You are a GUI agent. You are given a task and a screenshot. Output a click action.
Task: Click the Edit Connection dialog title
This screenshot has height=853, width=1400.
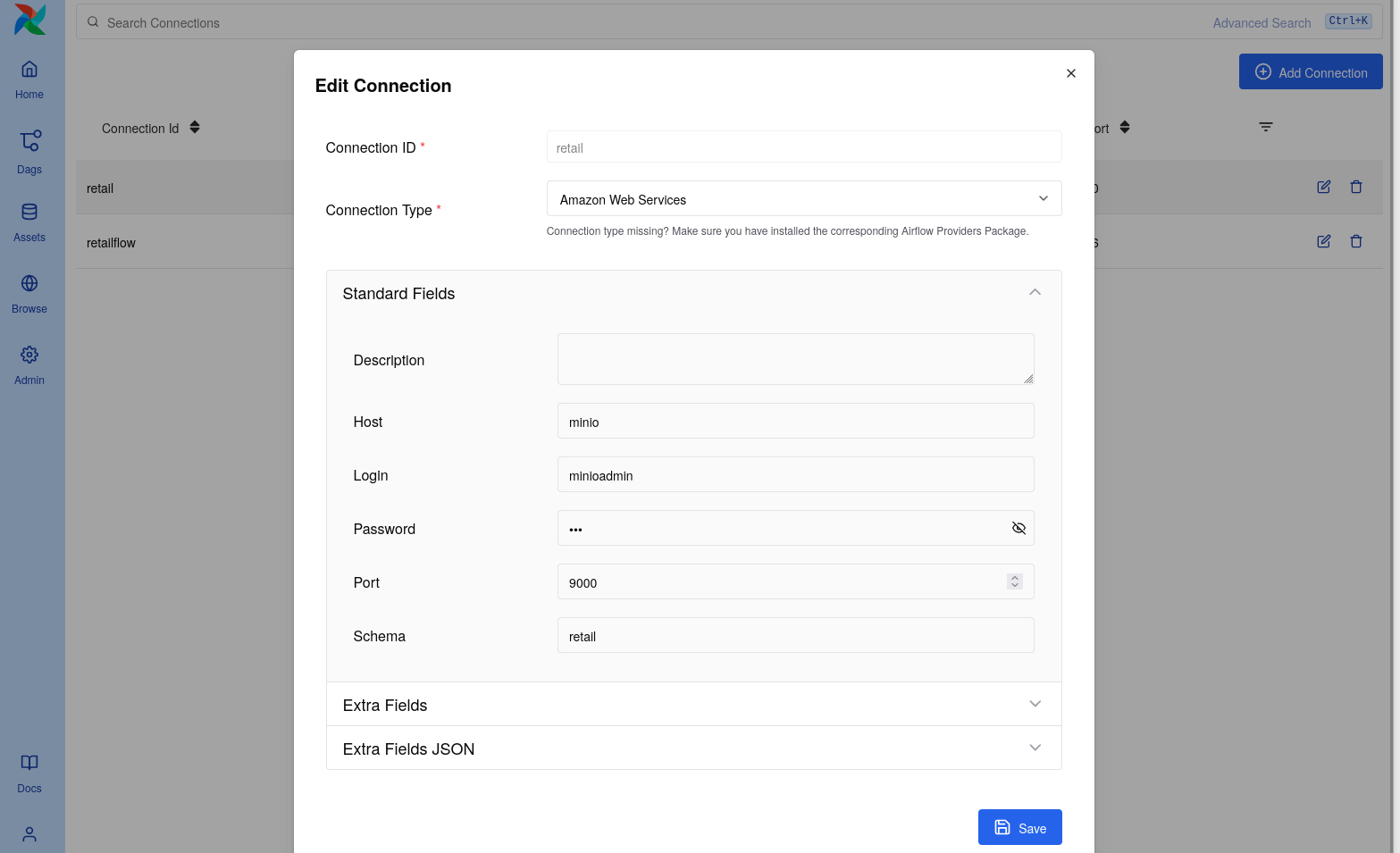[383, 86]
